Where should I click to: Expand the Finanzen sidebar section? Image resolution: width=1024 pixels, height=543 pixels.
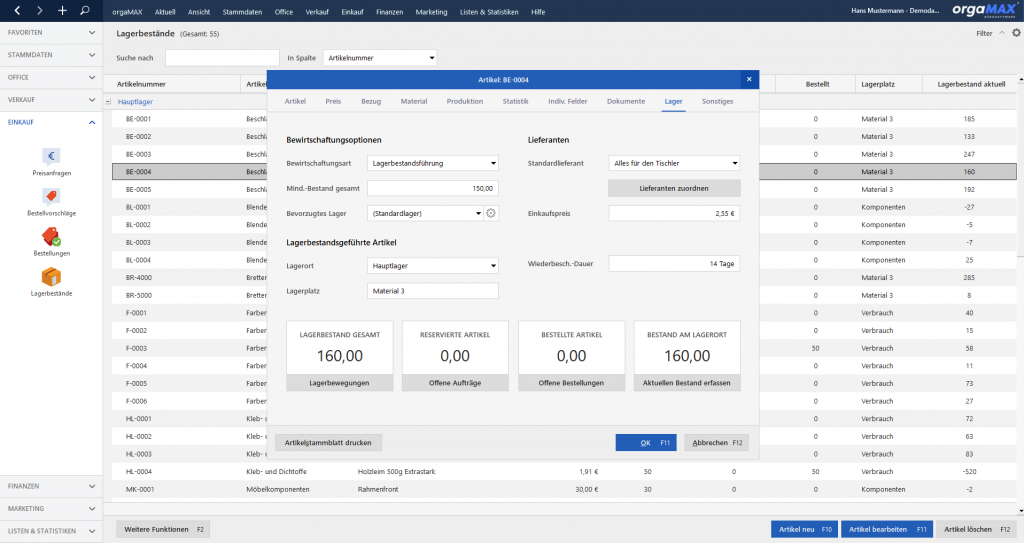[52, 486]
